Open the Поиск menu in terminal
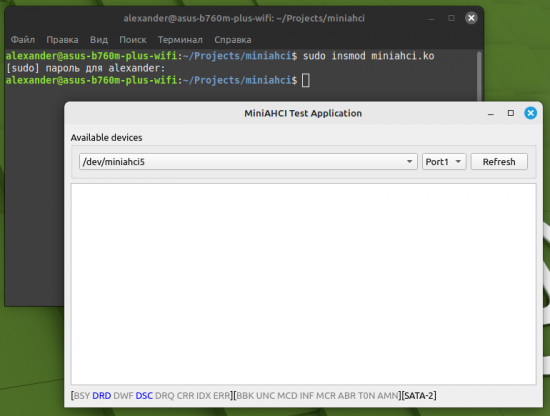 (x=133, y=40)
